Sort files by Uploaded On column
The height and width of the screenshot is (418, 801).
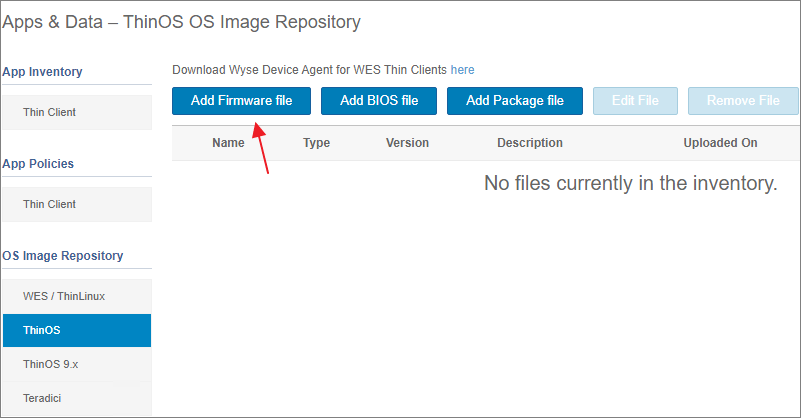(720, 143)
